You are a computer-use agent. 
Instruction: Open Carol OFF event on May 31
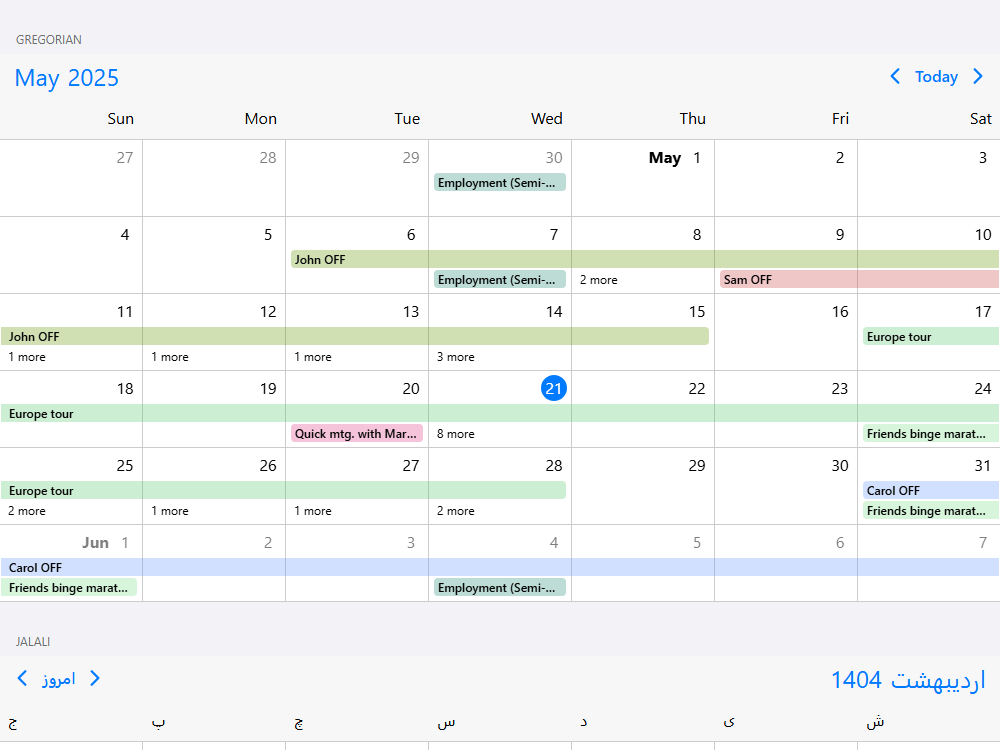930,490
